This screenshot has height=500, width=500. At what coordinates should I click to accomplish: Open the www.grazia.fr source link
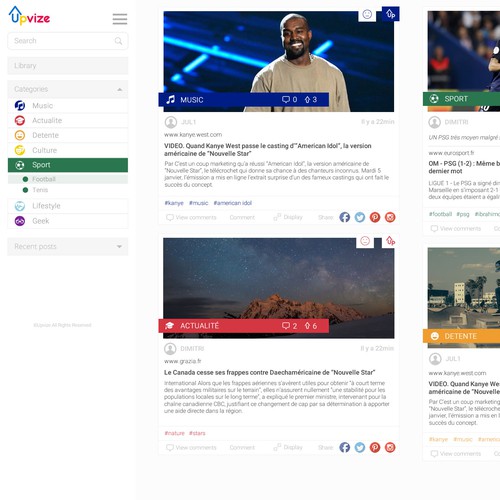183,361
